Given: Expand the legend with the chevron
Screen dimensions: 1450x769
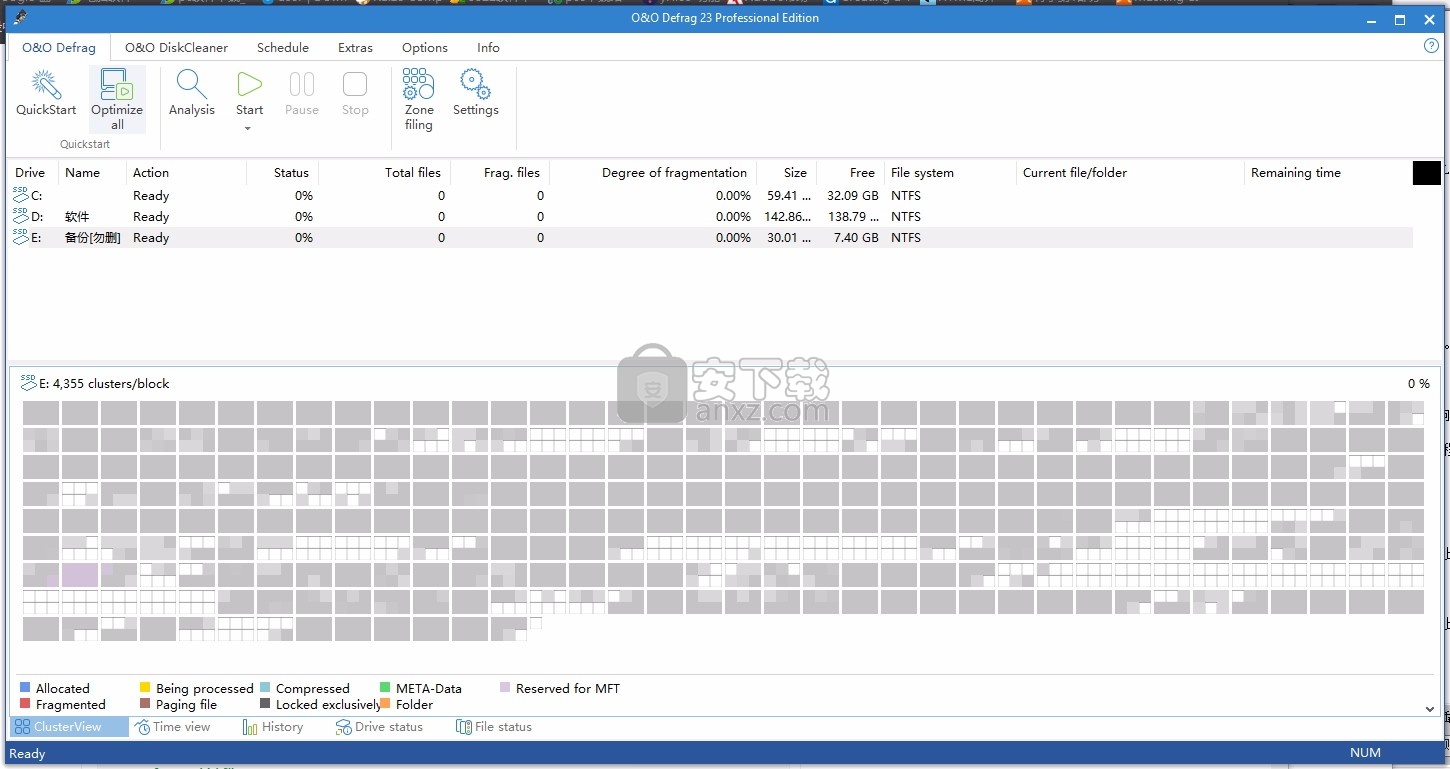Looking at the screenshot, I should point(1430,709).
